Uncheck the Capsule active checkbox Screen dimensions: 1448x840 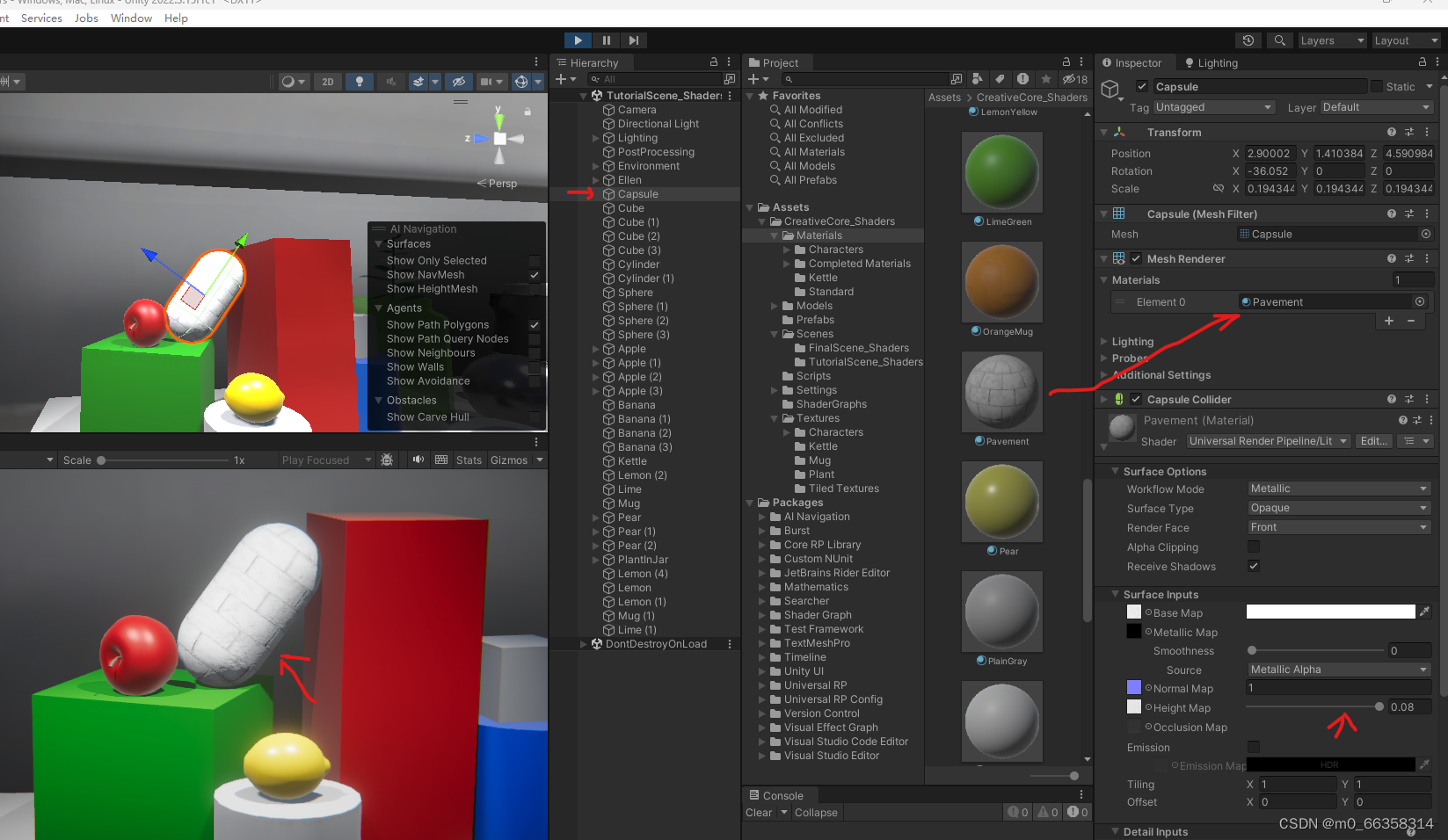tap(1141, 86)
